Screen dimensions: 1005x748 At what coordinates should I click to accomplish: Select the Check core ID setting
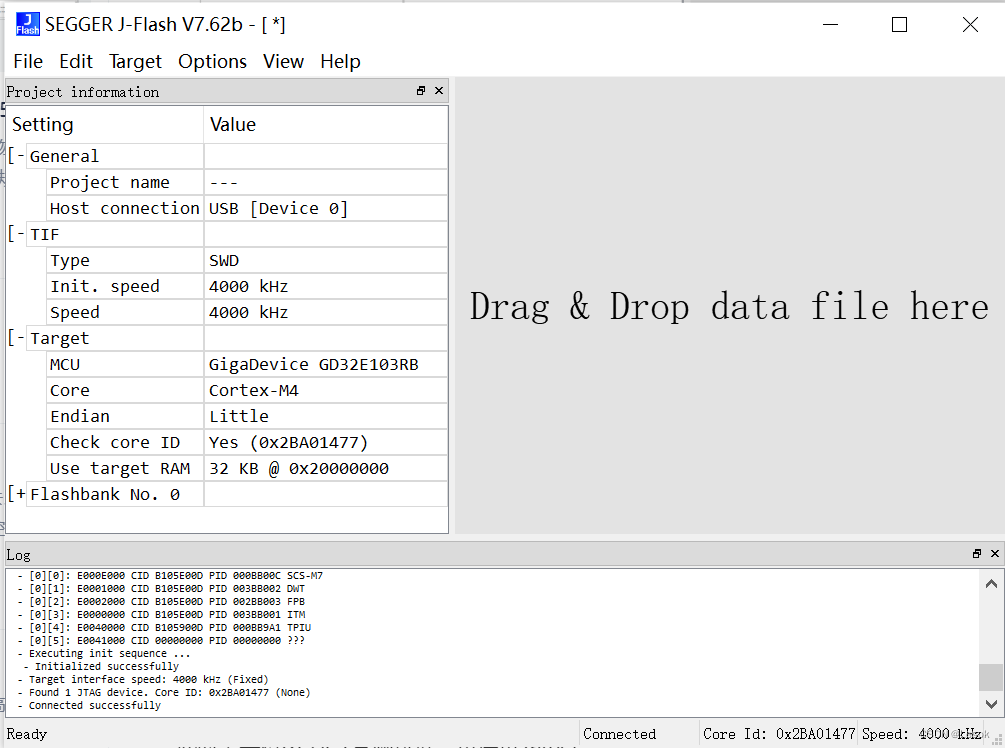[125, 442]
